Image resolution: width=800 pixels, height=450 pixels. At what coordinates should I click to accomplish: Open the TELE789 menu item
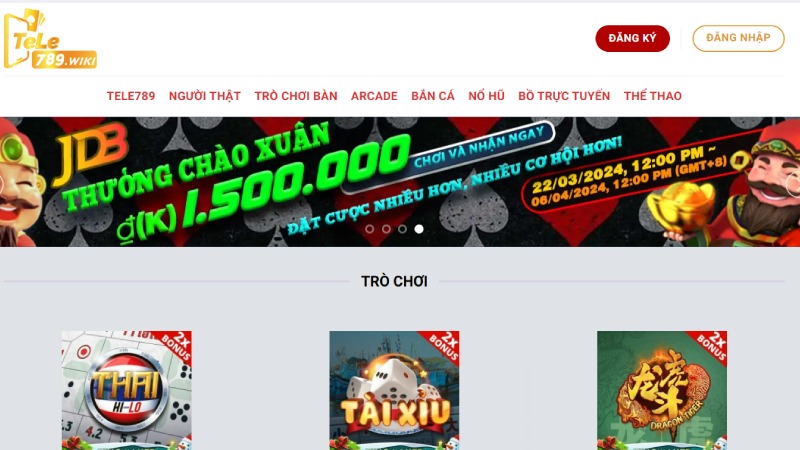[x=131, y=96]
